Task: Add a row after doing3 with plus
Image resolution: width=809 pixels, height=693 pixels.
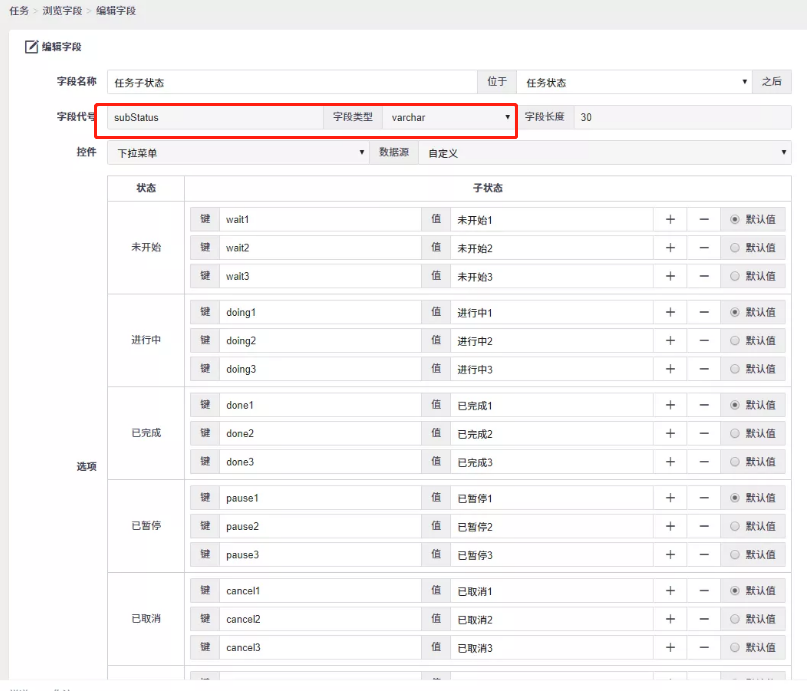Action: 670,369
